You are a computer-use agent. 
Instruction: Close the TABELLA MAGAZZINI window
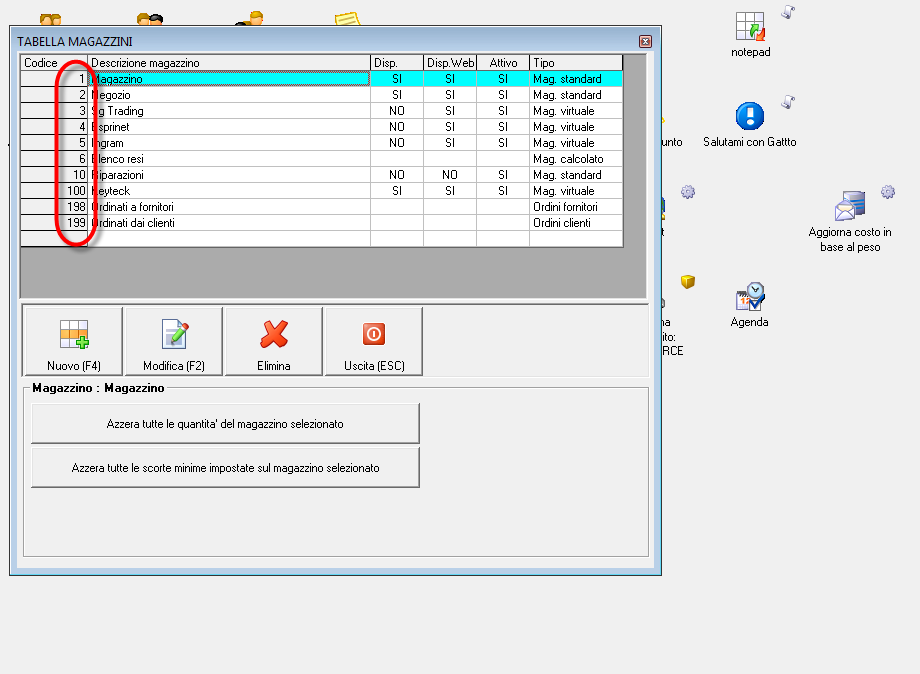pos(645,41)
